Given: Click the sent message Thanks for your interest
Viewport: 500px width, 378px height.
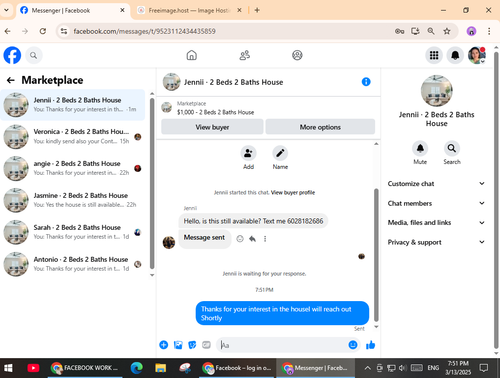Looking at the screenshot, I should (282, 313).
